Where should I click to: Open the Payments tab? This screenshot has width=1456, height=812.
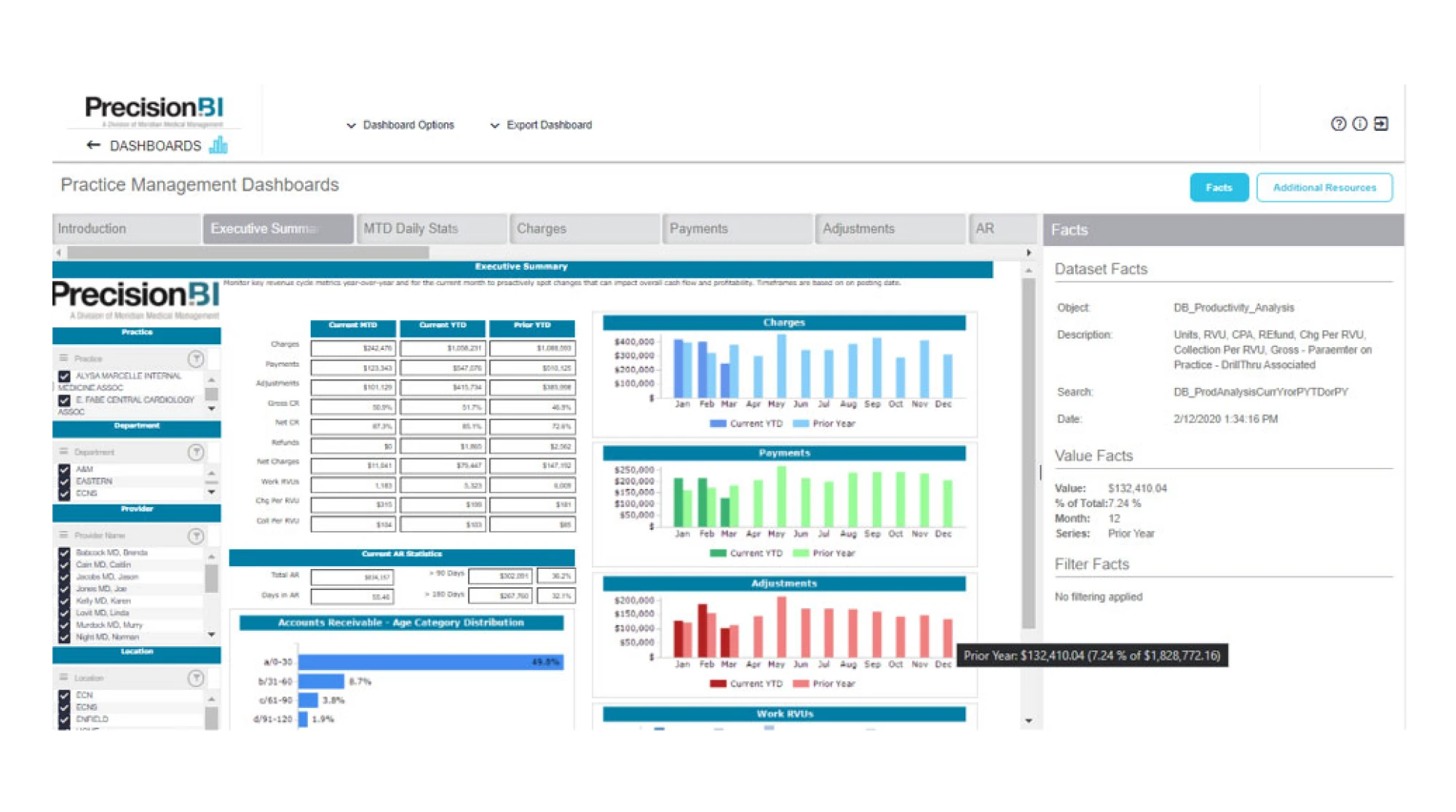tap(737, 228)
